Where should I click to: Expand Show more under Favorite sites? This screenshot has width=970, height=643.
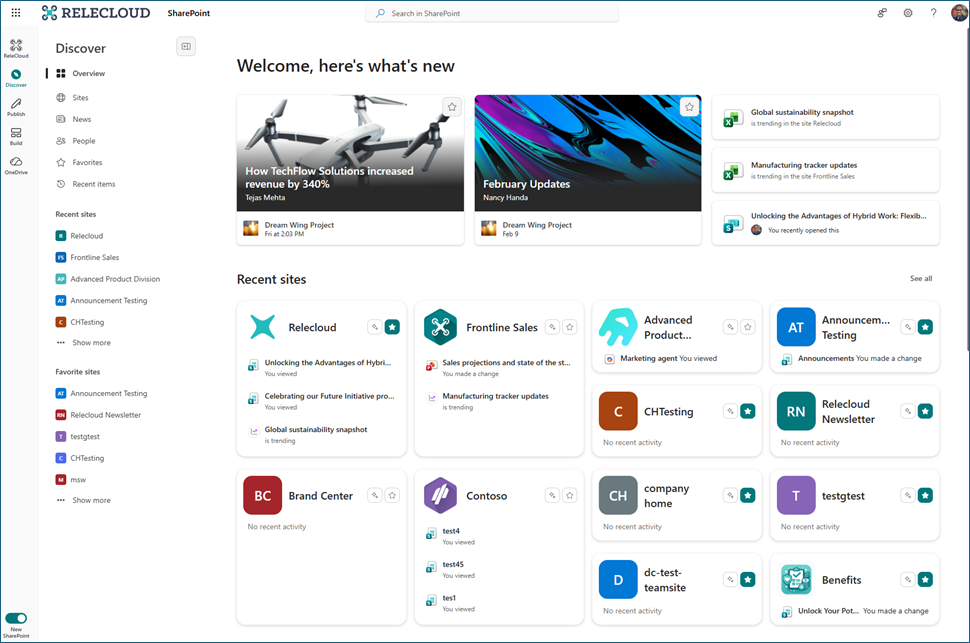pyautogui.click(x=91, y=500)
